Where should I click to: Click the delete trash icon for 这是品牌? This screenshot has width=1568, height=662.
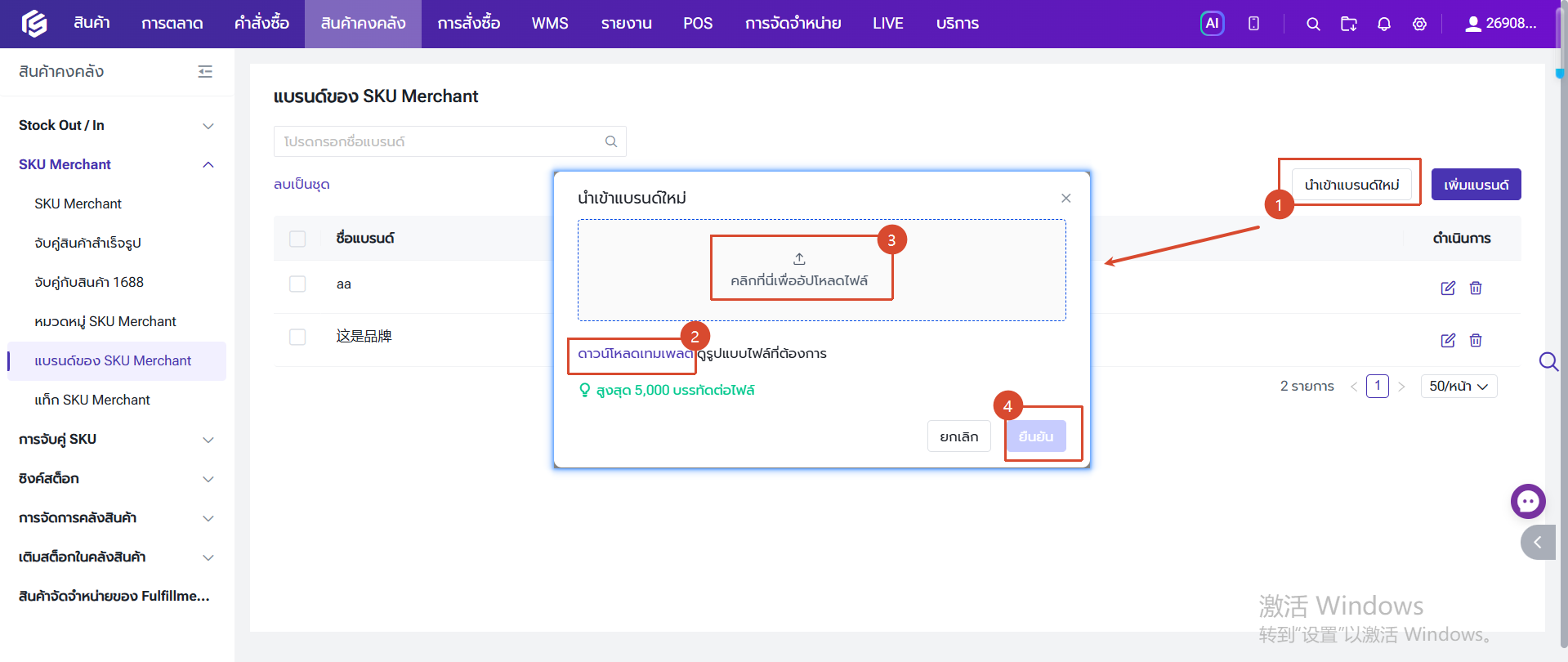[x=1476, y=340]
